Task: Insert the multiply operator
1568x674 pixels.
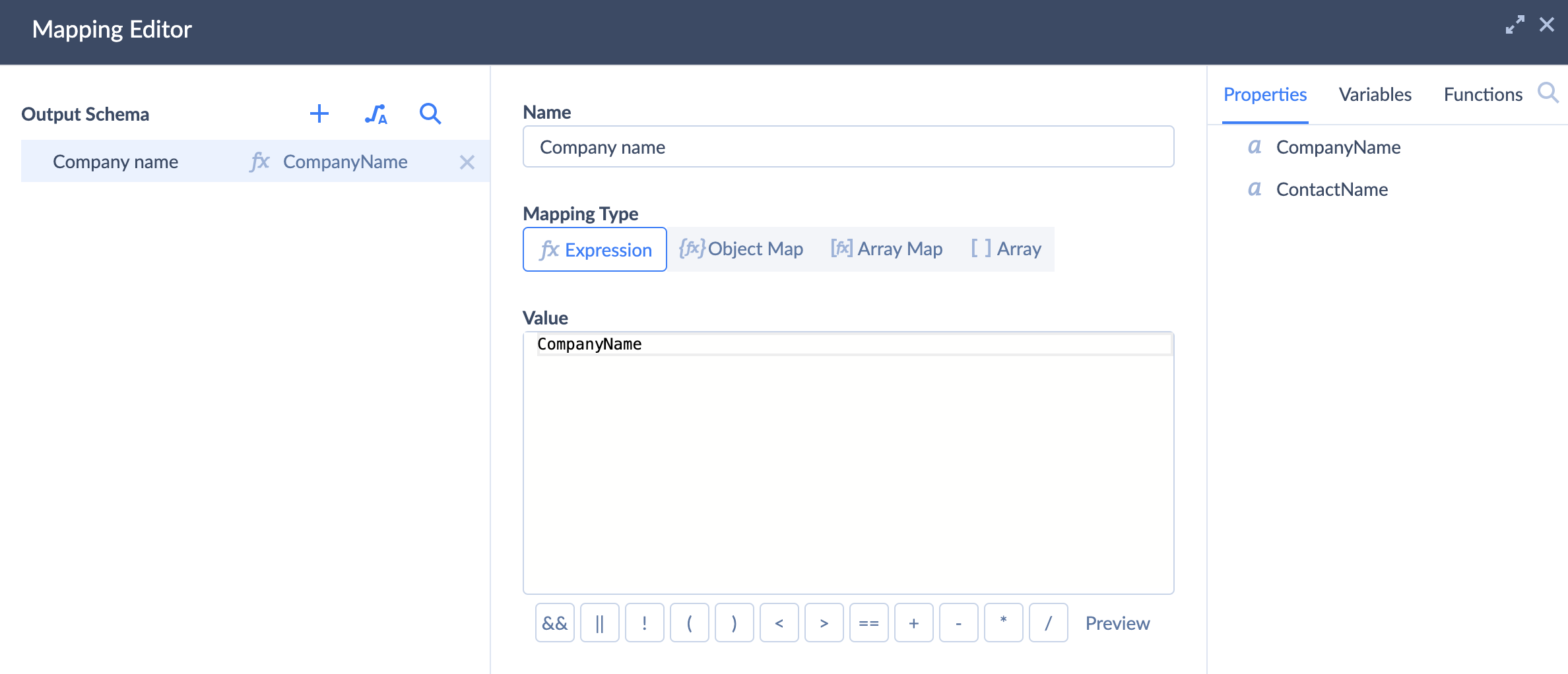Action: (x=1004, y=623)
